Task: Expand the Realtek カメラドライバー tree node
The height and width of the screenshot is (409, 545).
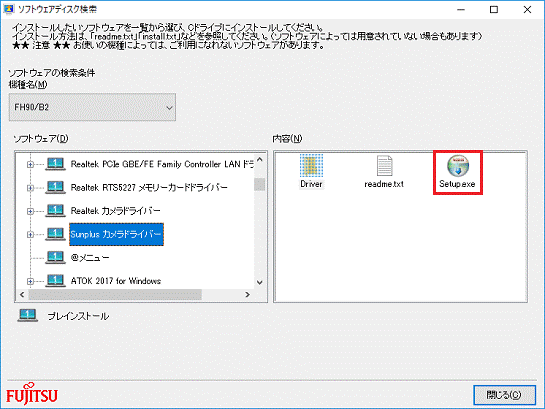Action: pos(30,211)
